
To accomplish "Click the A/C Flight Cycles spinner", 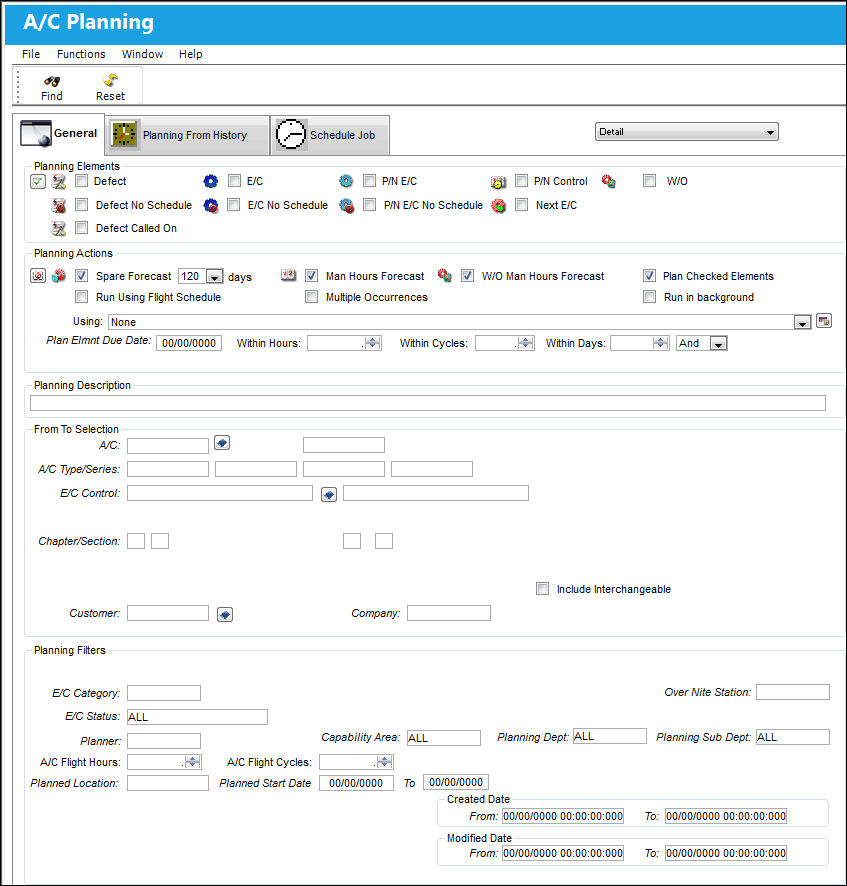I will click(385, 762).
